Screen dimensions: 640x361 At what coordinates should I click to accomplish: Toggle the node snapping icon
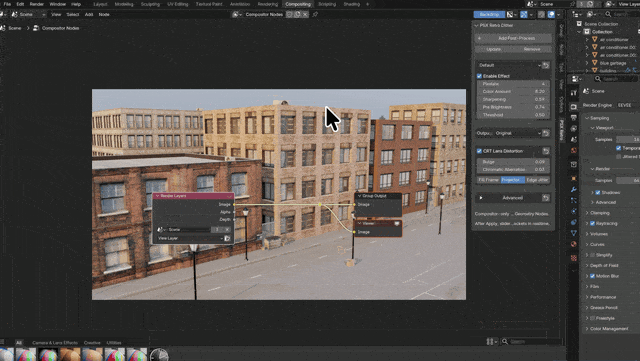tap(542, 15)
